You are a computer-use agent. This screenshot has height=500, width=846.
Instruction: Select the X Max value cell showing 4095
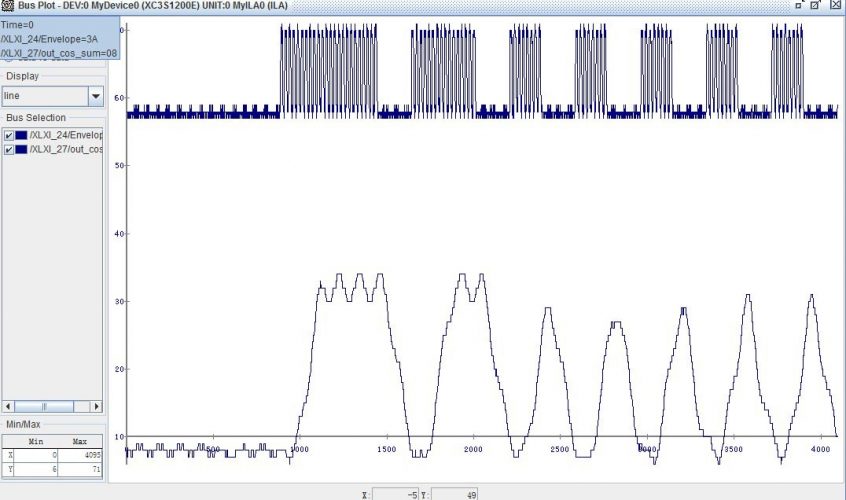click(x=80, y=454)
